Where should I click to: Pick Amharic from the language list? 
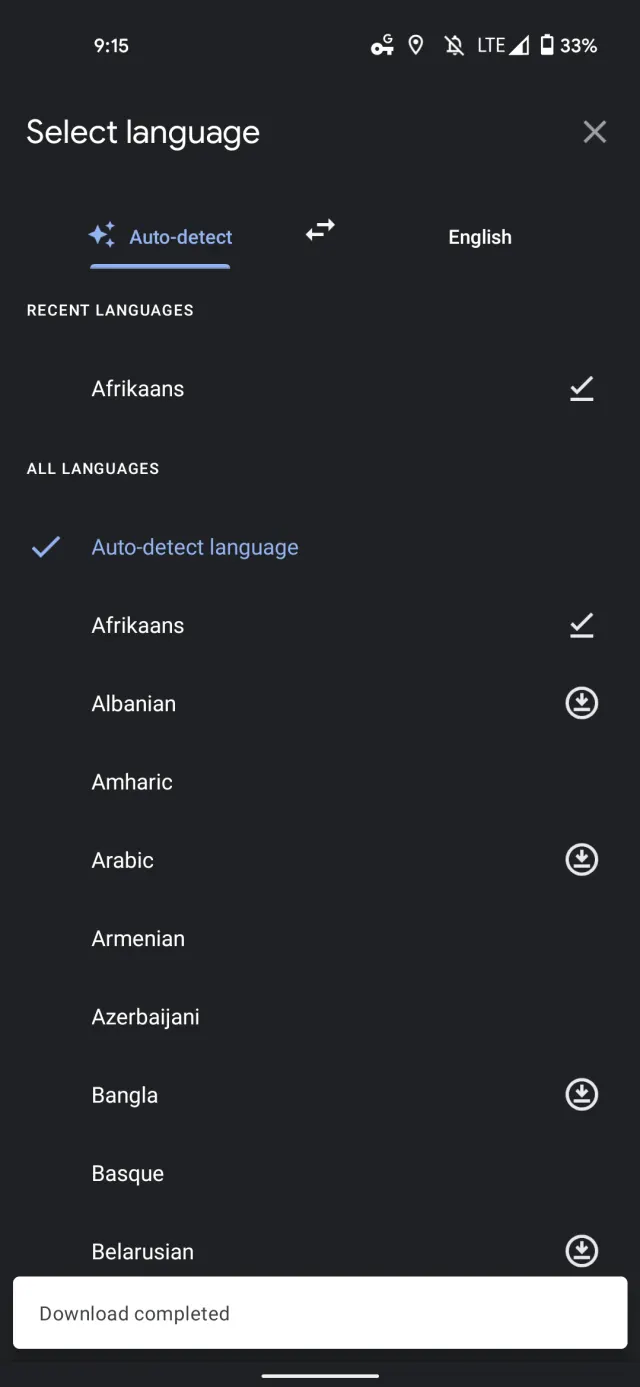[132, 782]
